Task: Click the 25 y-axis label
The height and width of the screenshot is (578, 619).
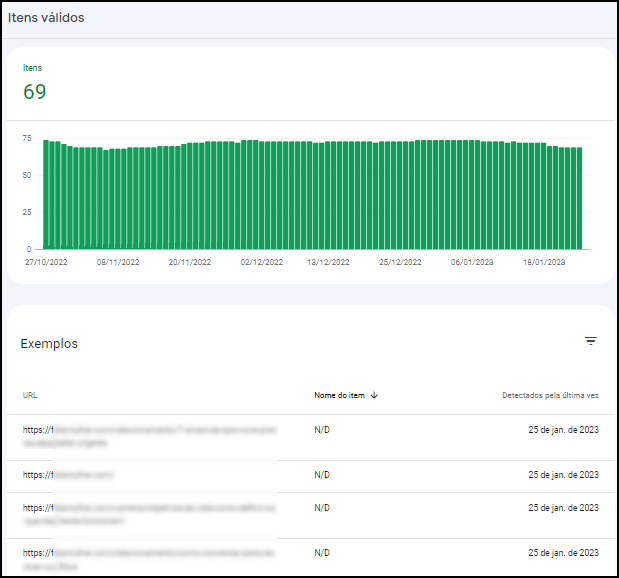Action: click(x=27, y=212)
